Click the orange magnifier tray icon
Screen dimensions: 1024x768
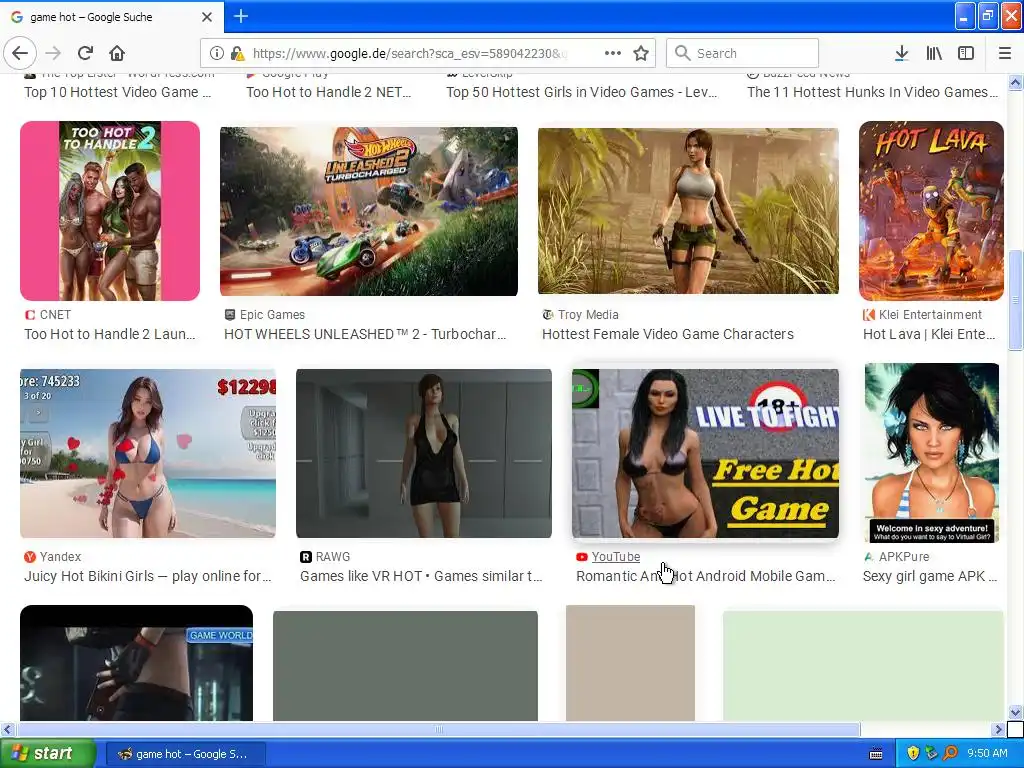click(x=950, y=754)
